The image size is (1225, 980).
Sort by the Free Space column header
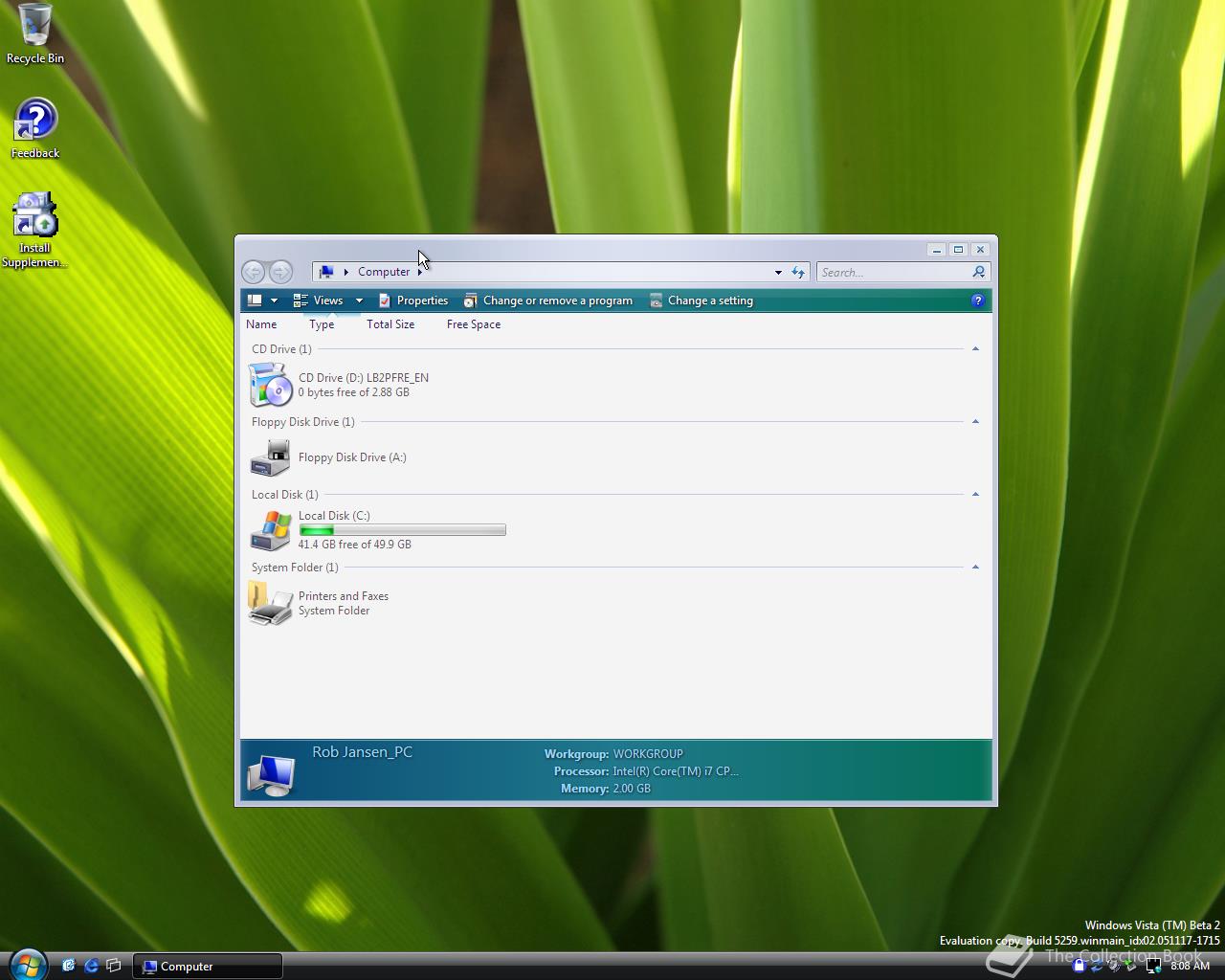pos(474,324)
